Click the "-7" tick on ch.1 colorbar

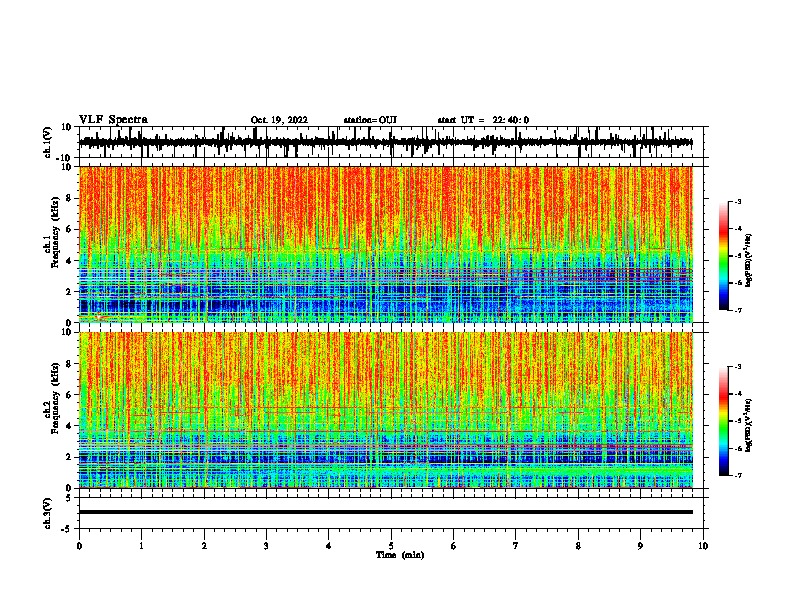coord(737,310)
